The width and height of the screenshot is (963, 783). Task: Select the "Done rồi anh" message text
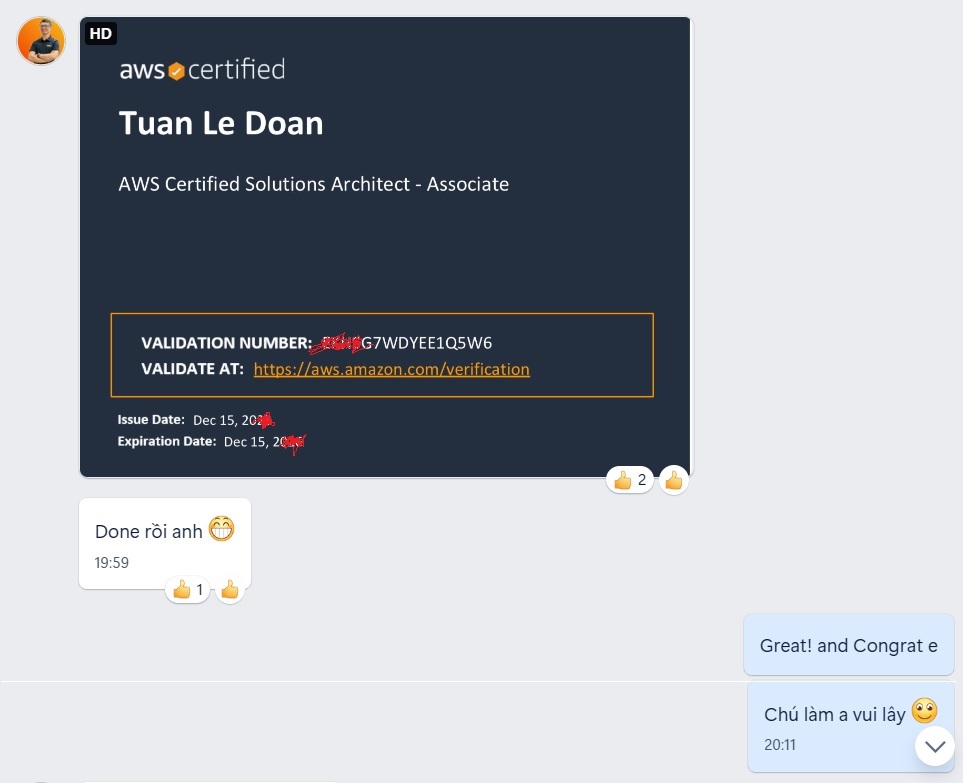148,531
